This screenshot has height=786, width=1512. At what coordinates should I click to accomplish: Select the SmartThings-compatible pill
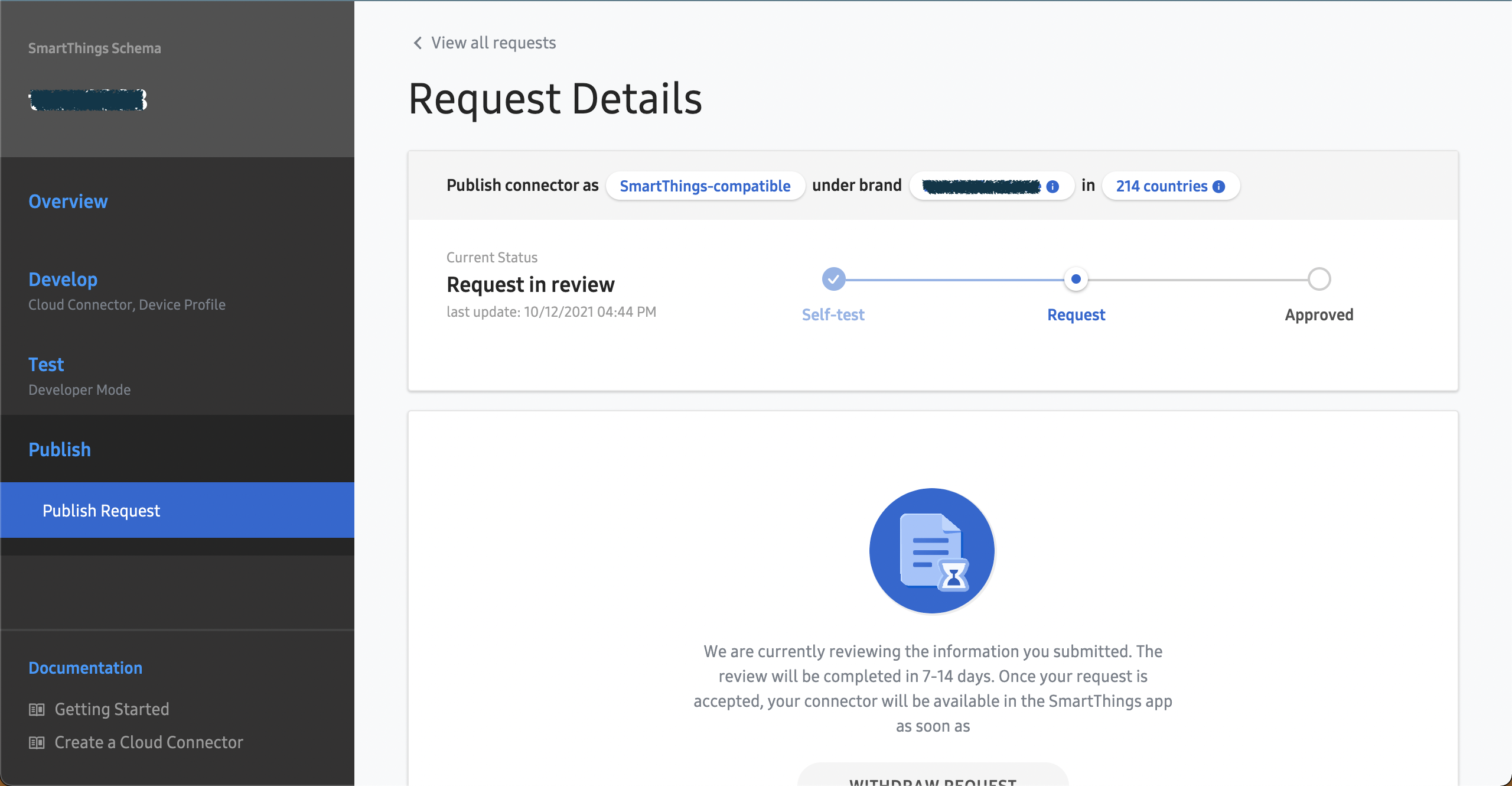705,186
